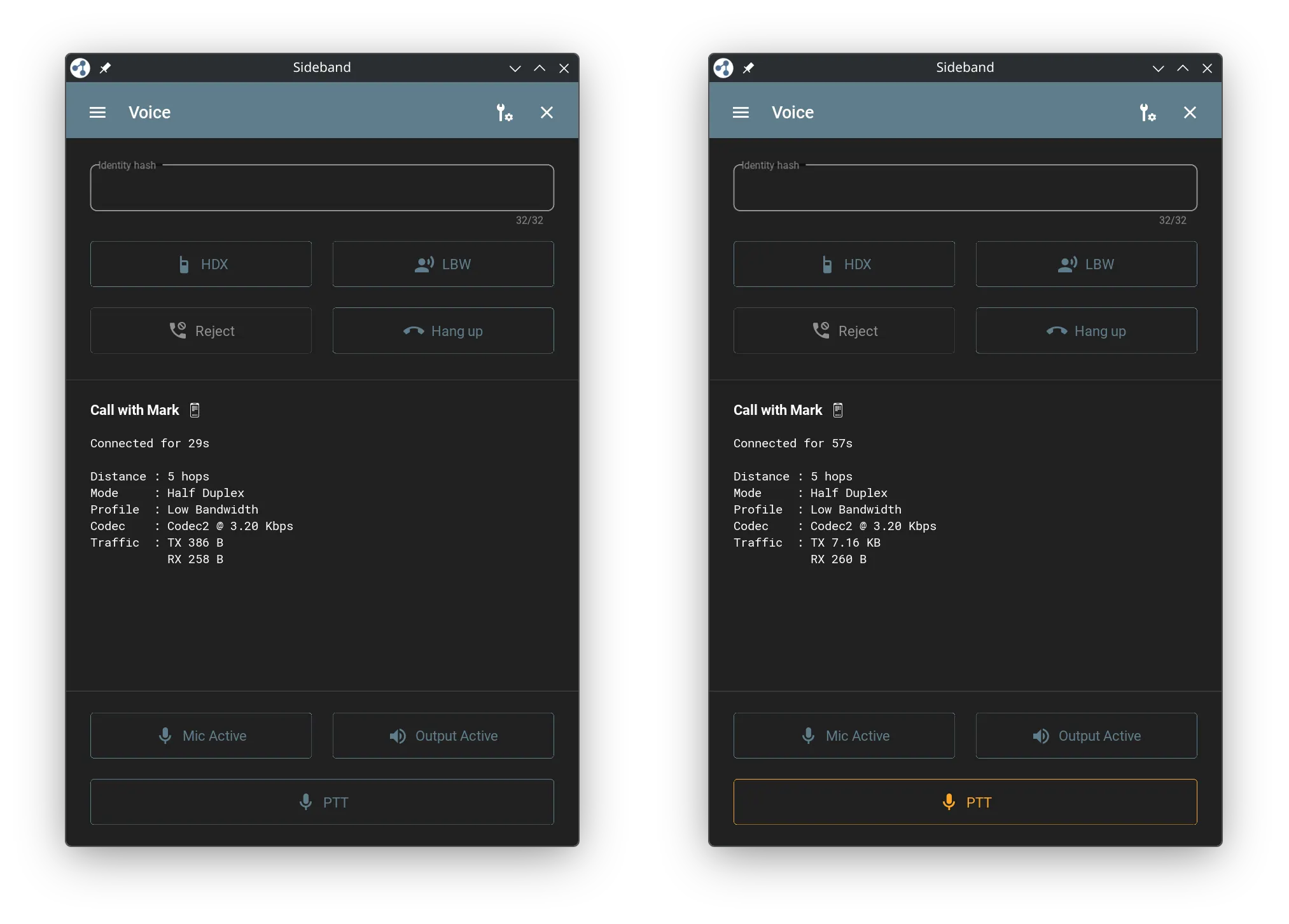
Task: Start LBW low bandwidth call in left window
Action: pyautogui.click(x=443, y=264)
